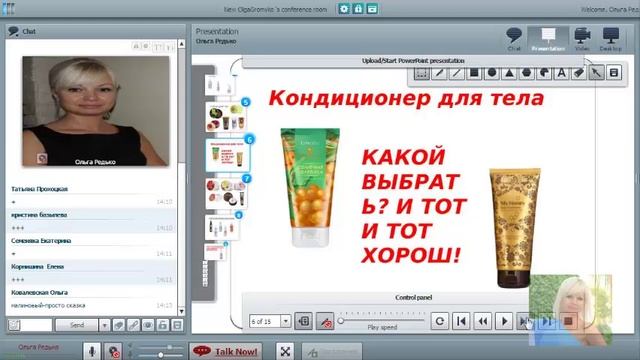Select chat user Ковалевская Ольга

[39, 293]
